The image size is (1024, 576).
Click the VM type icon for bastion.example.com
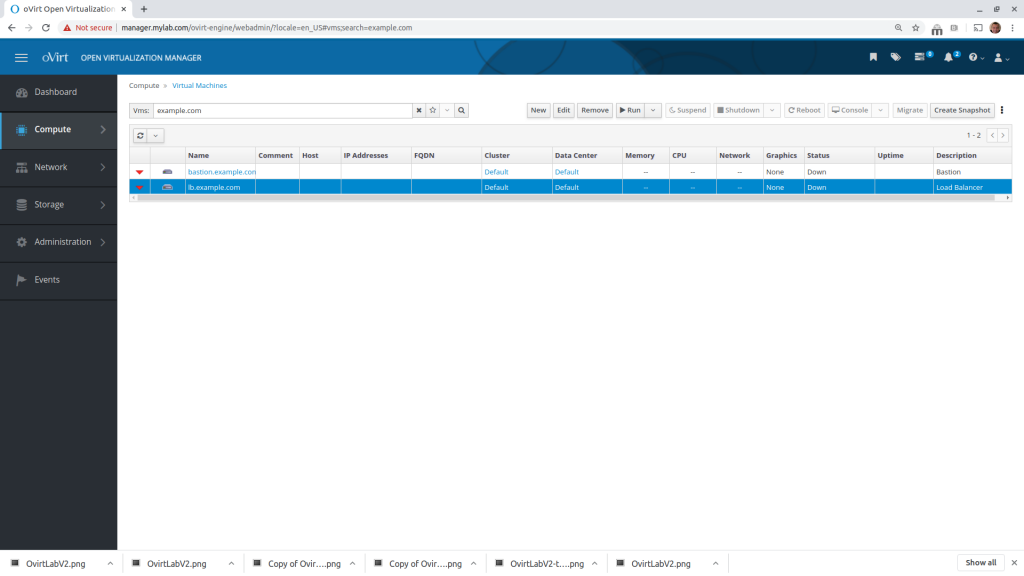coord(167,172)
